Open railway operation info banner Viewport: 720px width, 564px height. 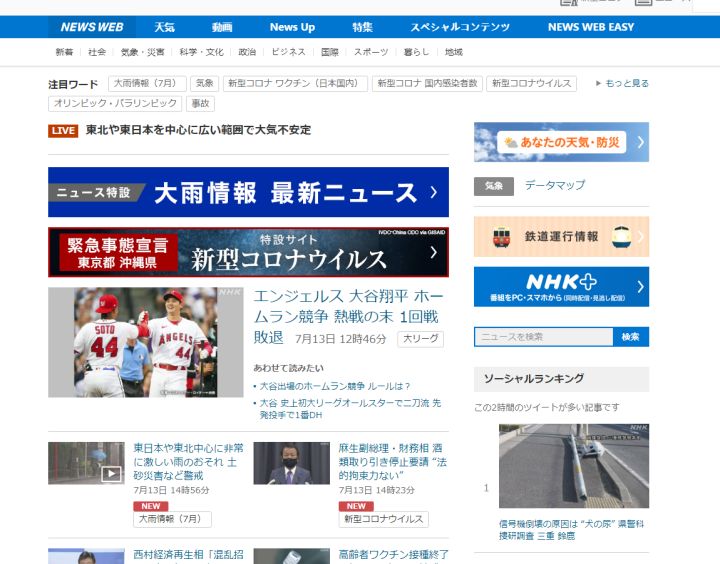click(x=561, y=237)
